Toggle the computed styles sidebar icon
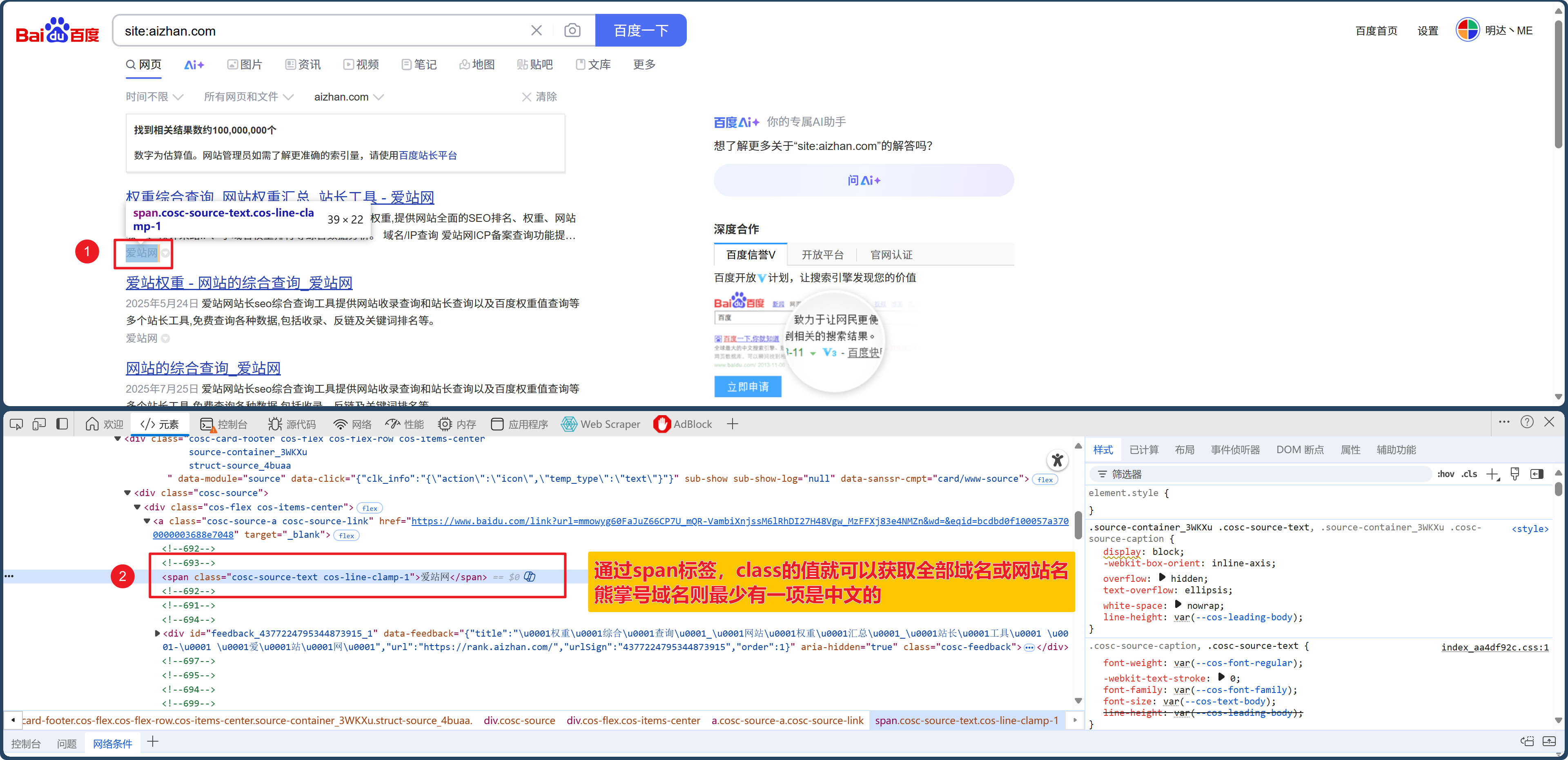Viewport: 1568px width, 760px height. (1536, 474)
